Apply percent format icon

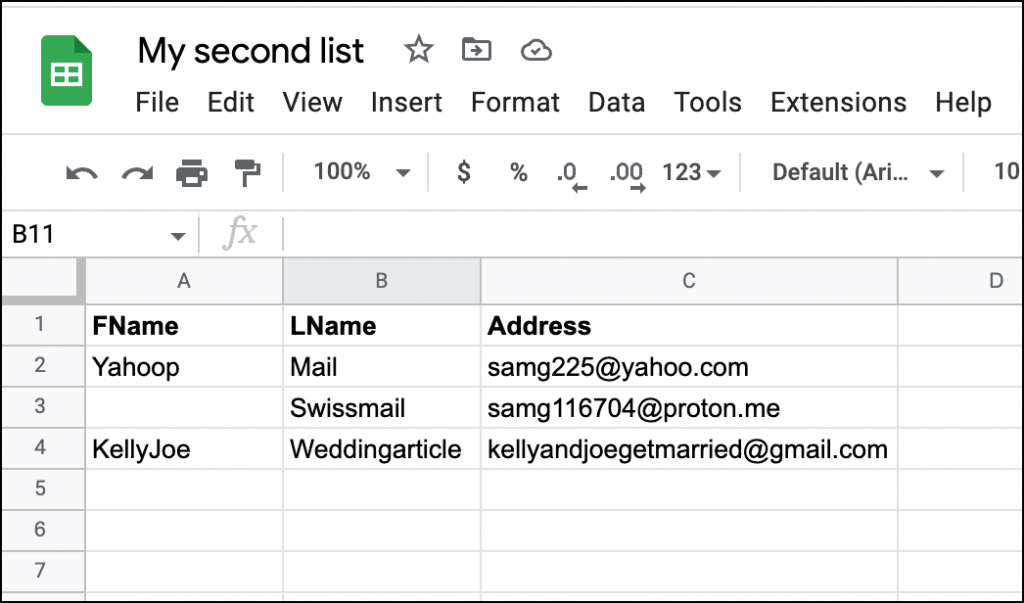coord(518,172)
